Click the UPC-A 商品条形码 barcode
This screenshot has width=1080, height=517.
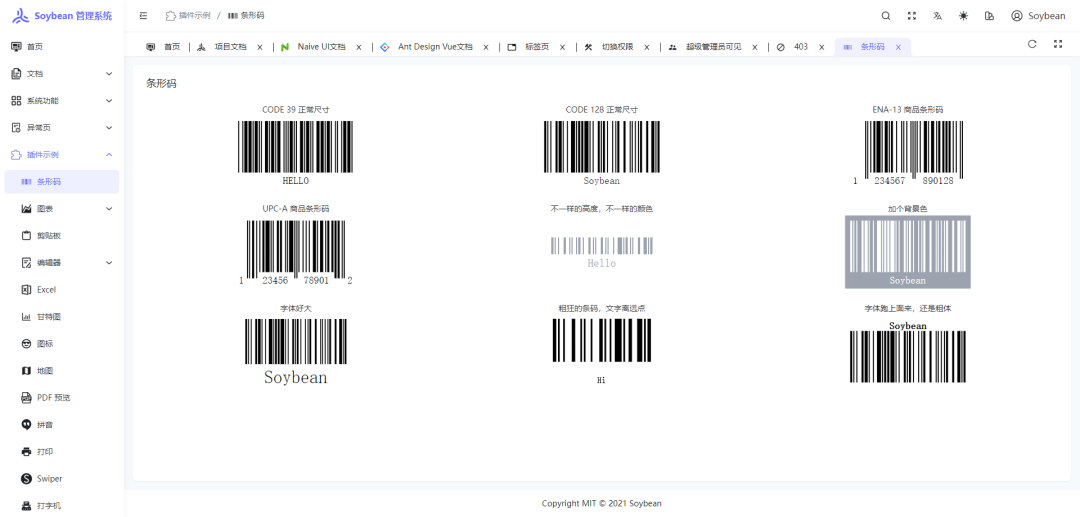pos(295,252)
